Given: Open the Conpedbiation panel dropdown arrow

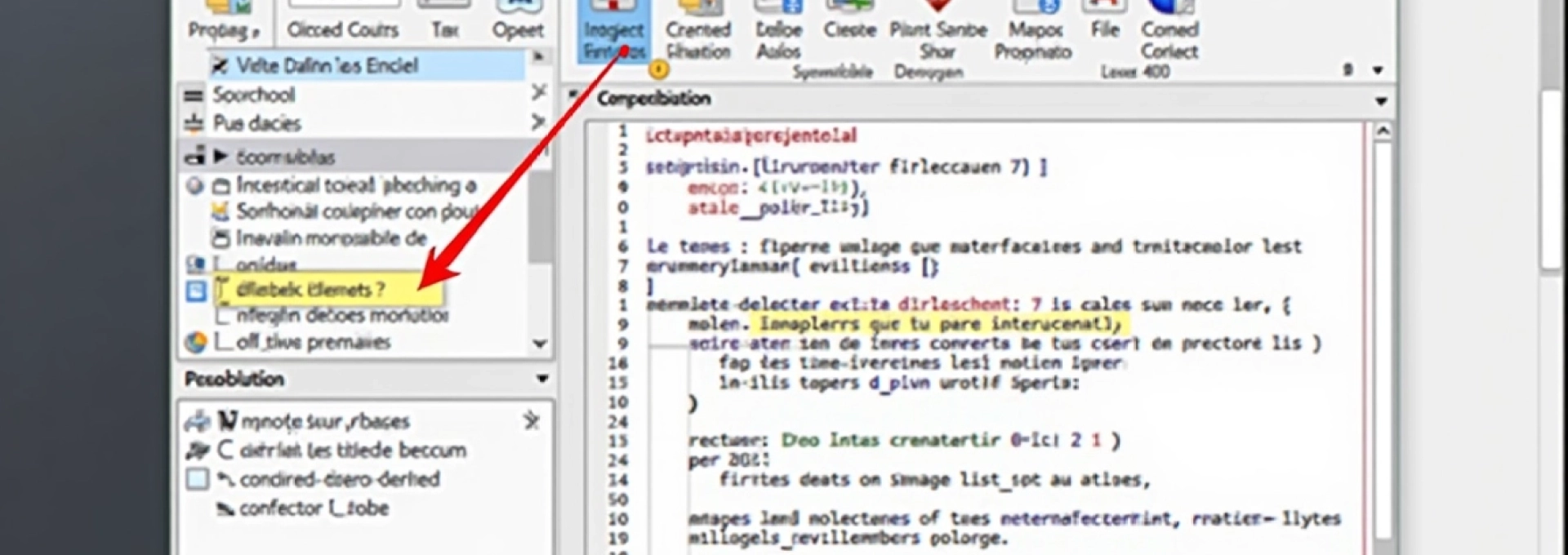Looking at the screenshot, I should tap(1381, 101).
